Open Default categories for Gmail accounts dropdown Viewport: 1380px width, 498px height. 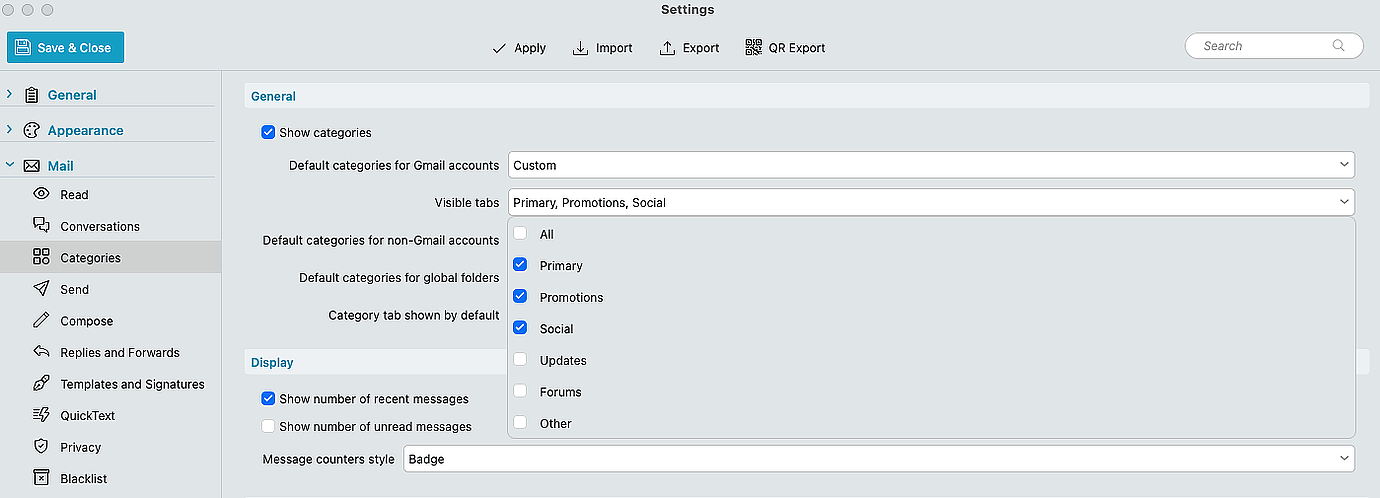(931, 165)
